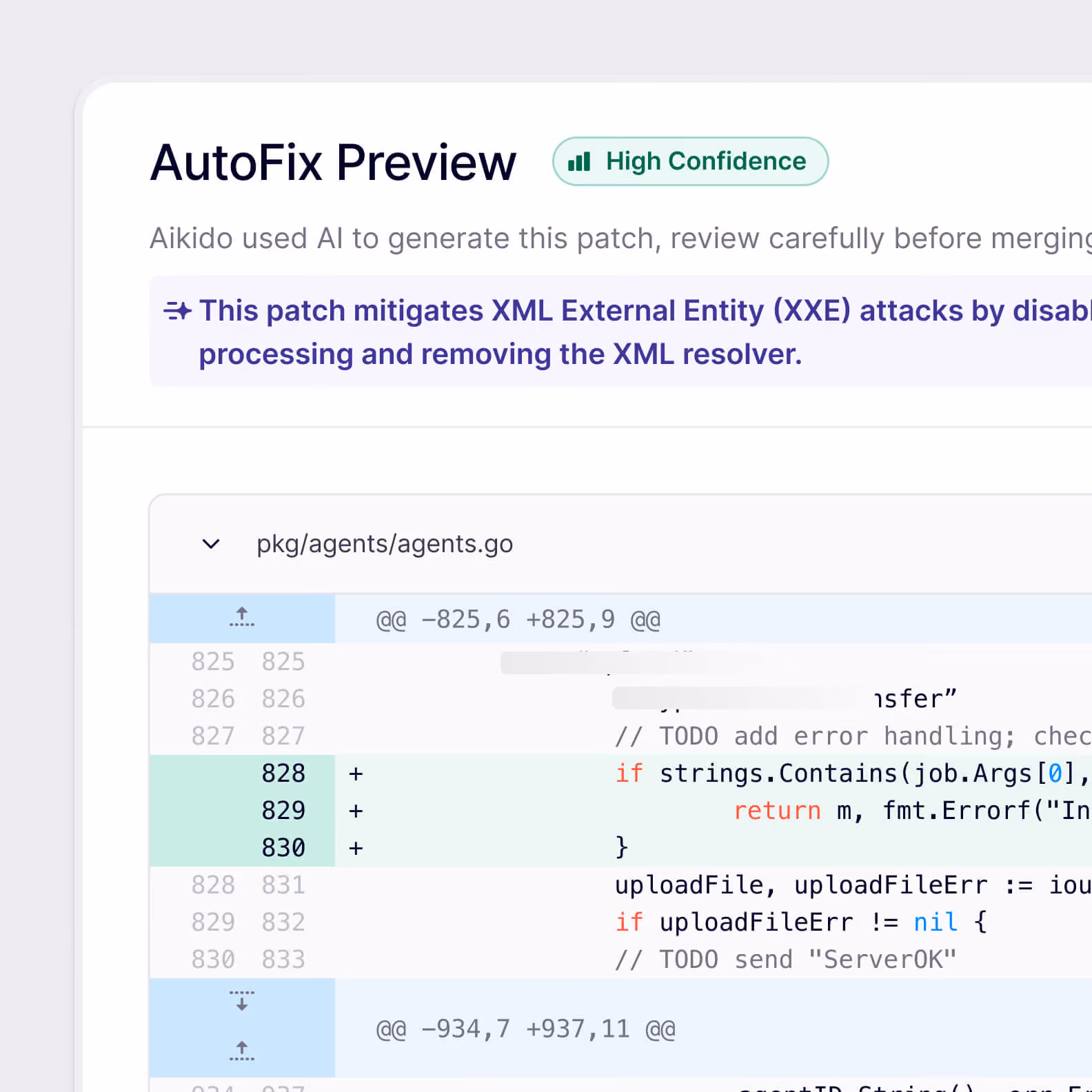Click unchanged line number 827 in new column
This screenshot has height=1092, width=1092.
point(283,736)
